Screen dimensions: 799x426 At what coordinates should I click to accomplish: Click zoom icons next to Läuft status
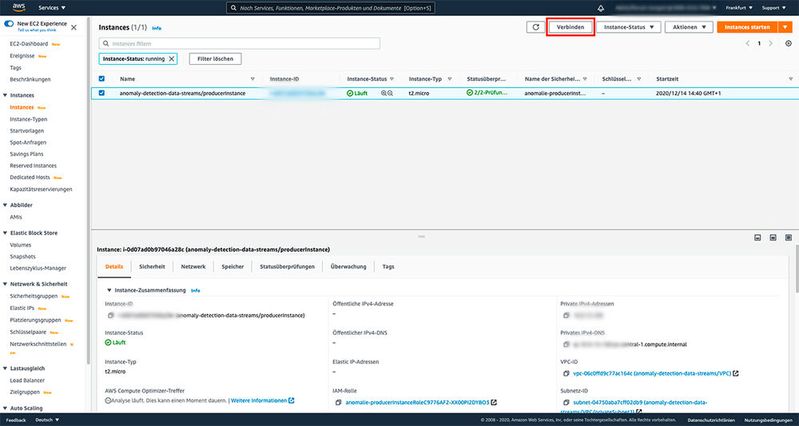[x=387, y=93]
